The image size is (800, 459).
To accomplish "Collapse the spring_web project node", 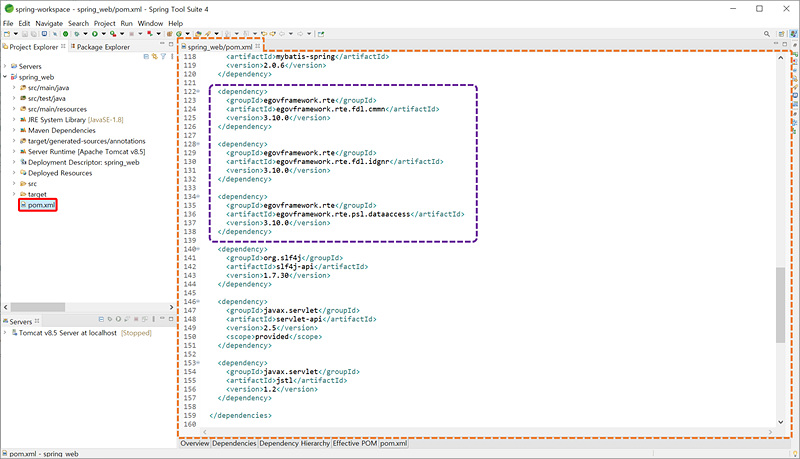I will point(5,77).
